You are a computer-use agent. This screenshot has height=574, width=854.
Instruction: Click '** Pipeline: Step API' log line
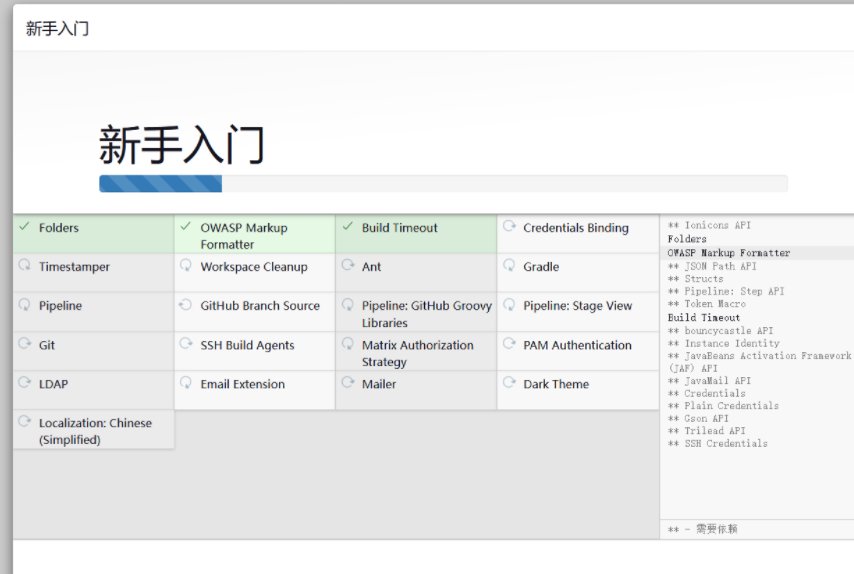pos(726,291)
